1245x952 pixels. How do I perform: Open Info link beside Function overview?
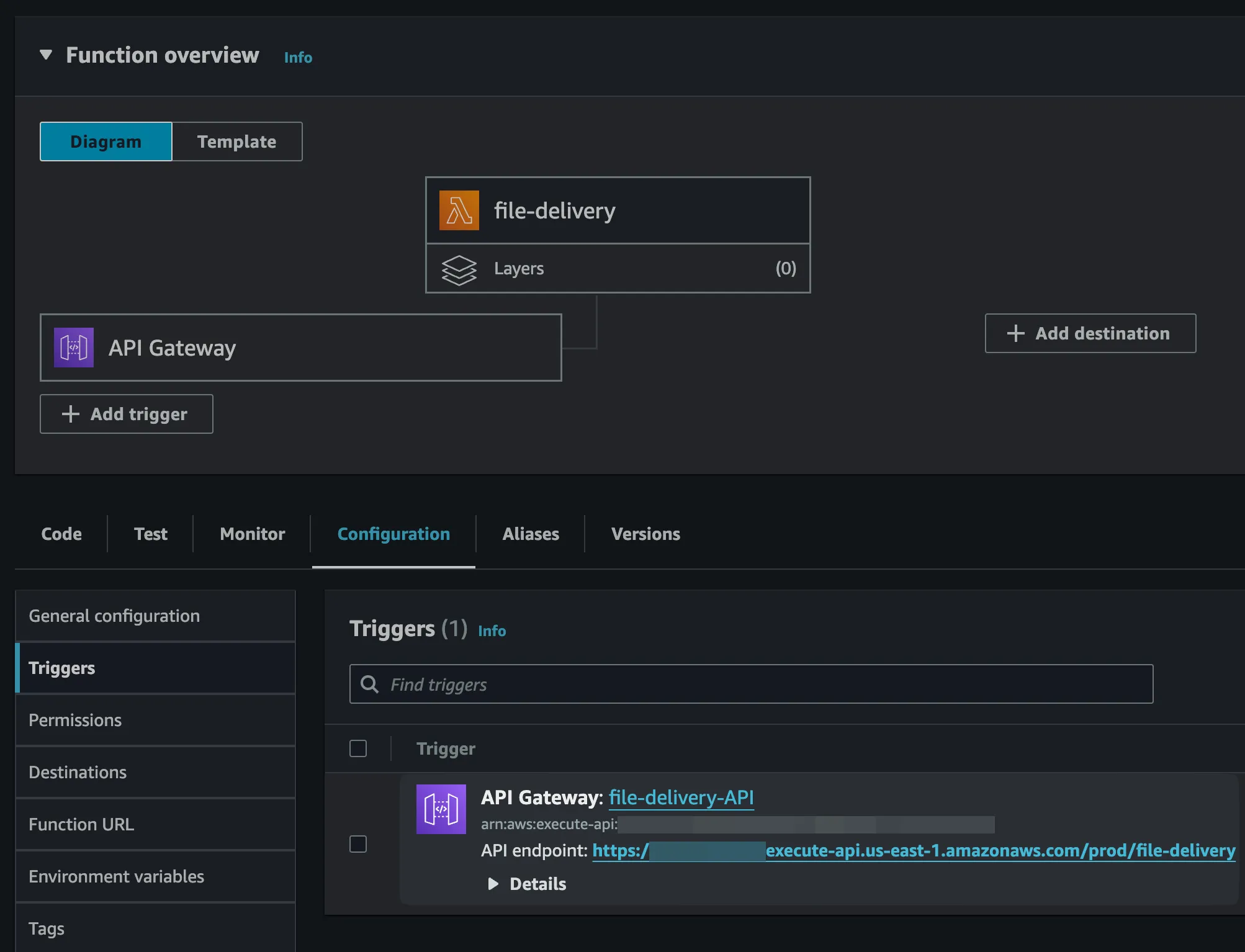298,57
